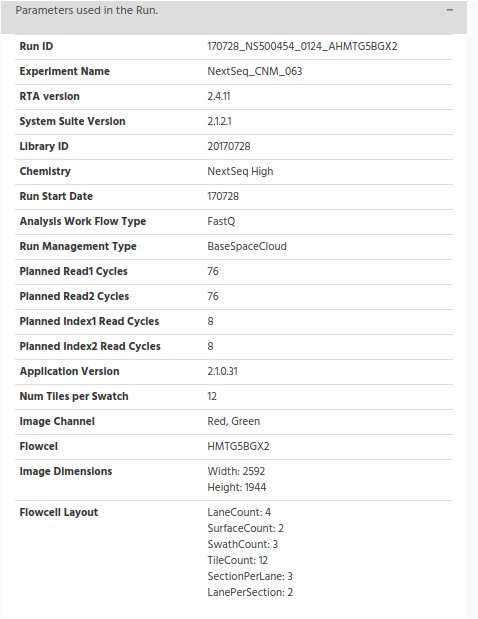Click the LaneCount: 4 entry in Flowcell Layout
The height and width of the screenshot is (619, 478).
[x=239, y=512]
